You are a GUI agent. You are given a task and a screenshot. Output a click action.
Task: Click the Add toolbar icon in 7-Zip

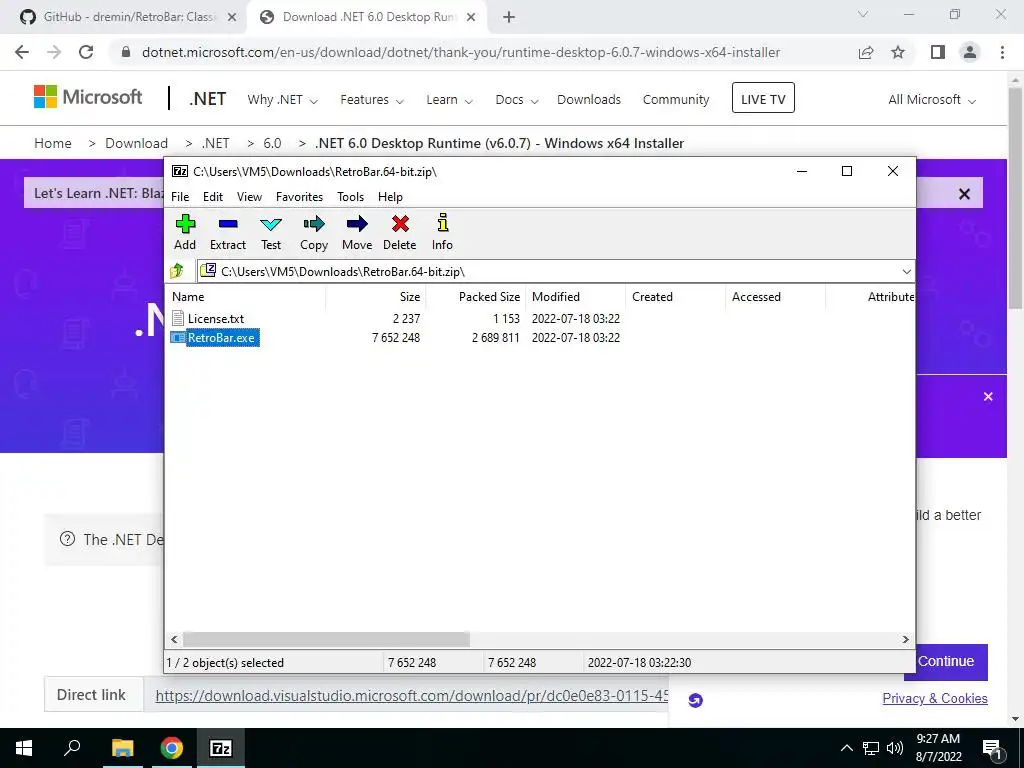coord(185,232)
